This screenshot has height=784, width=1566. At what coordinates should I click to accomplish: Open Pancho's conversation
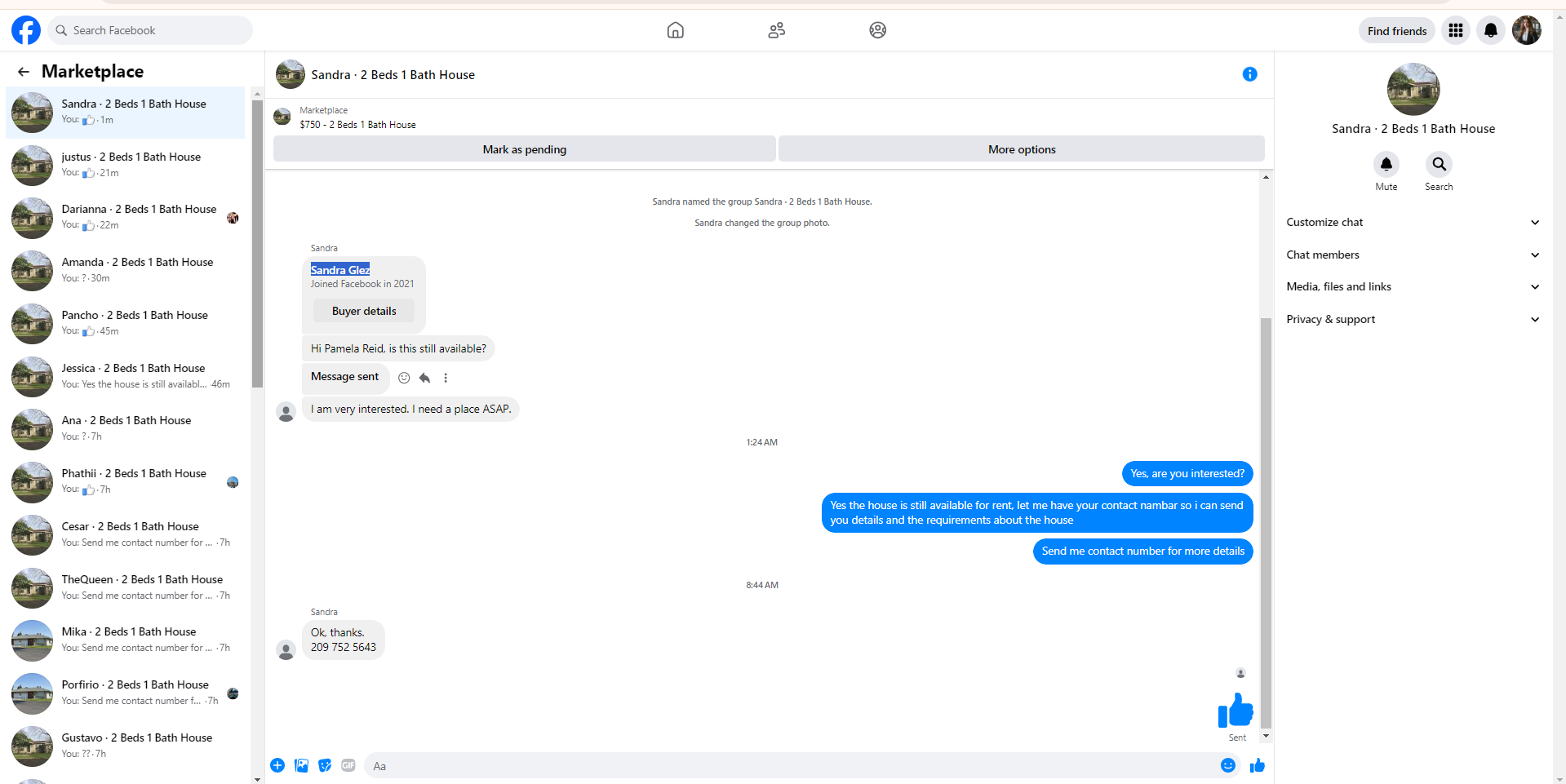[x=126, y=323]
